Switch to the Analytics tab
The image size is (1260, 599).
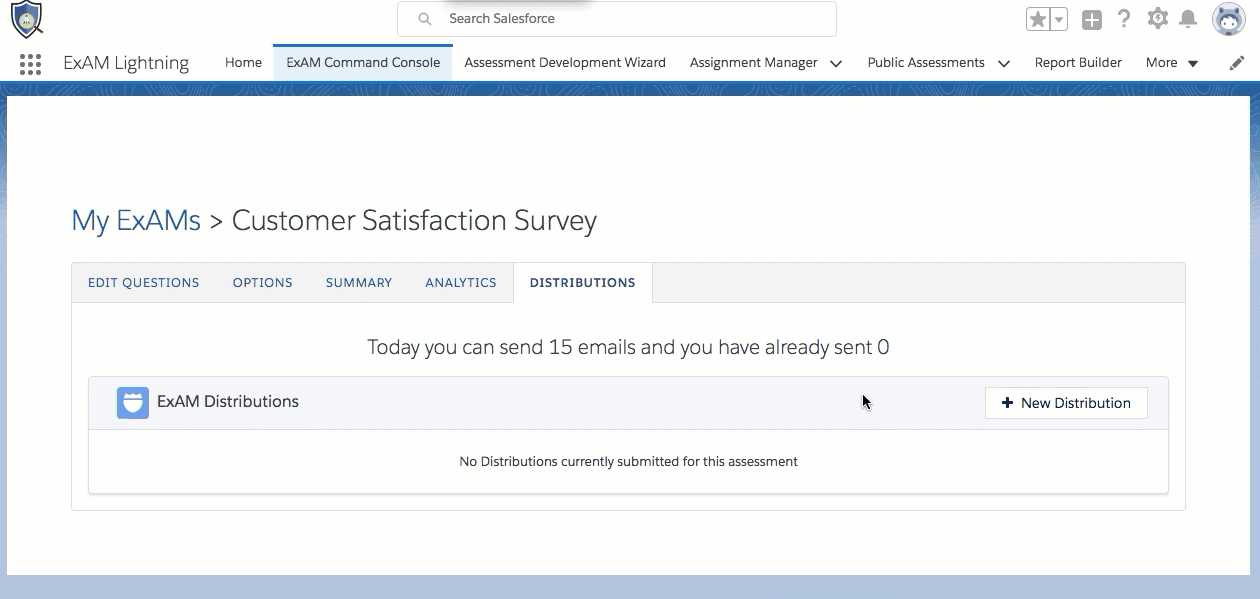point(461,283)
